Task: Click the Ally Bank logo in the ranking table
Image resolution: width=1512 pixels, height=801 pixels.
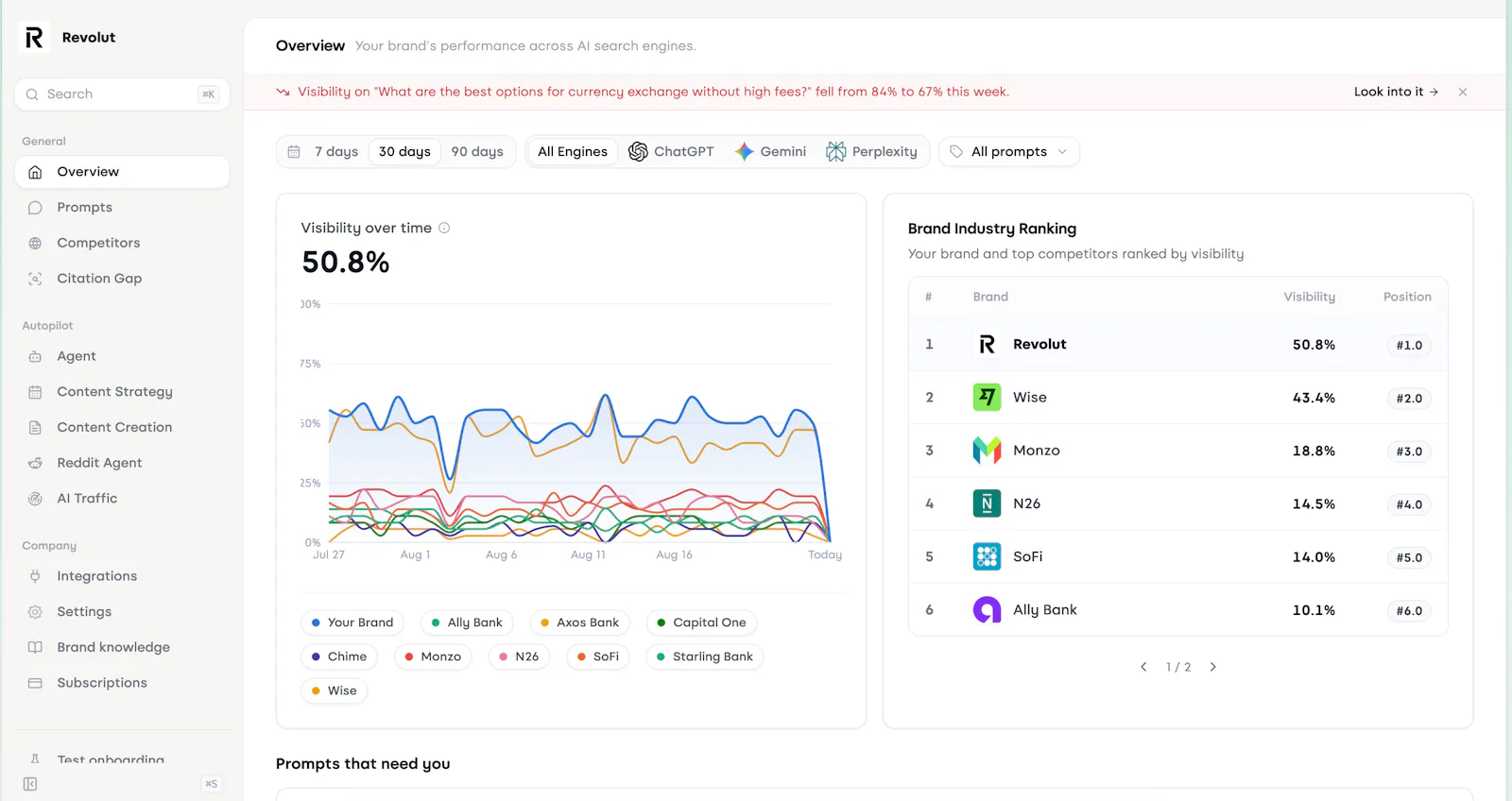Action: click(x=987, y=610)
